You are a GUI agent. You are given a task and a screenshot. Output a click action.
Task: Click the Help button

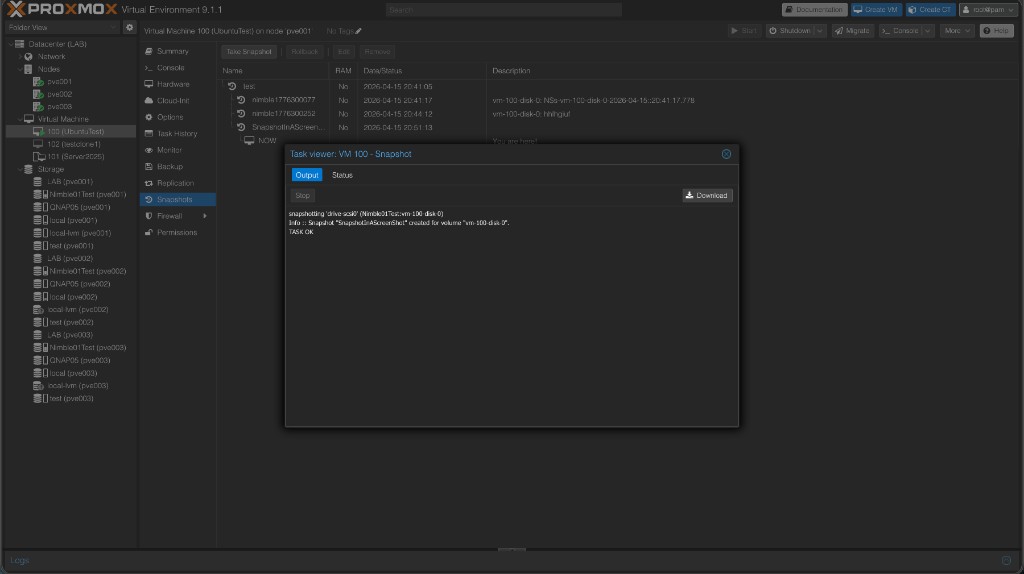[997, 31]
